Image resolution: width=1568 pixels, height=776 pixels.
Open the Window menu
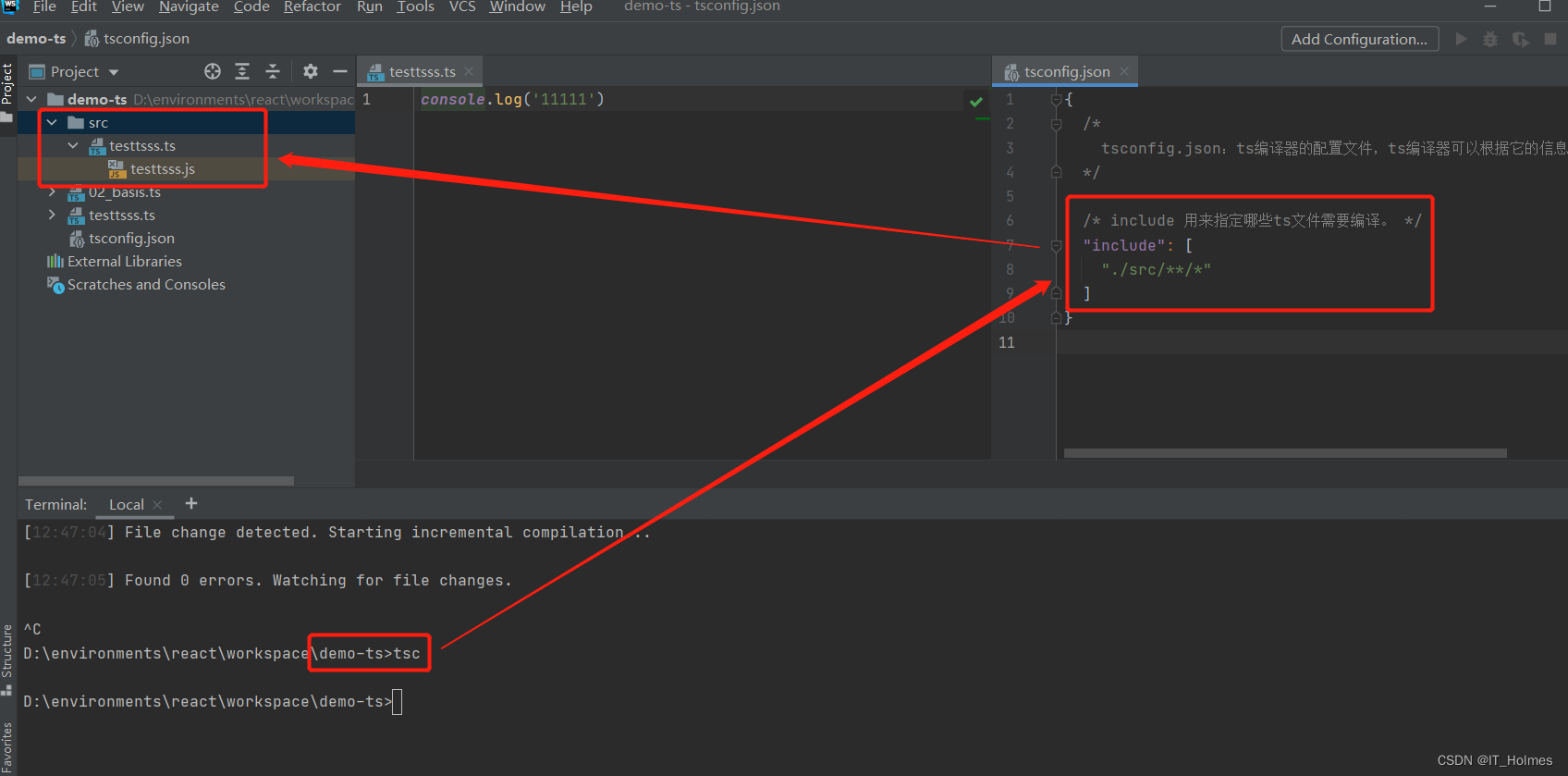click(x=517, y=6)
